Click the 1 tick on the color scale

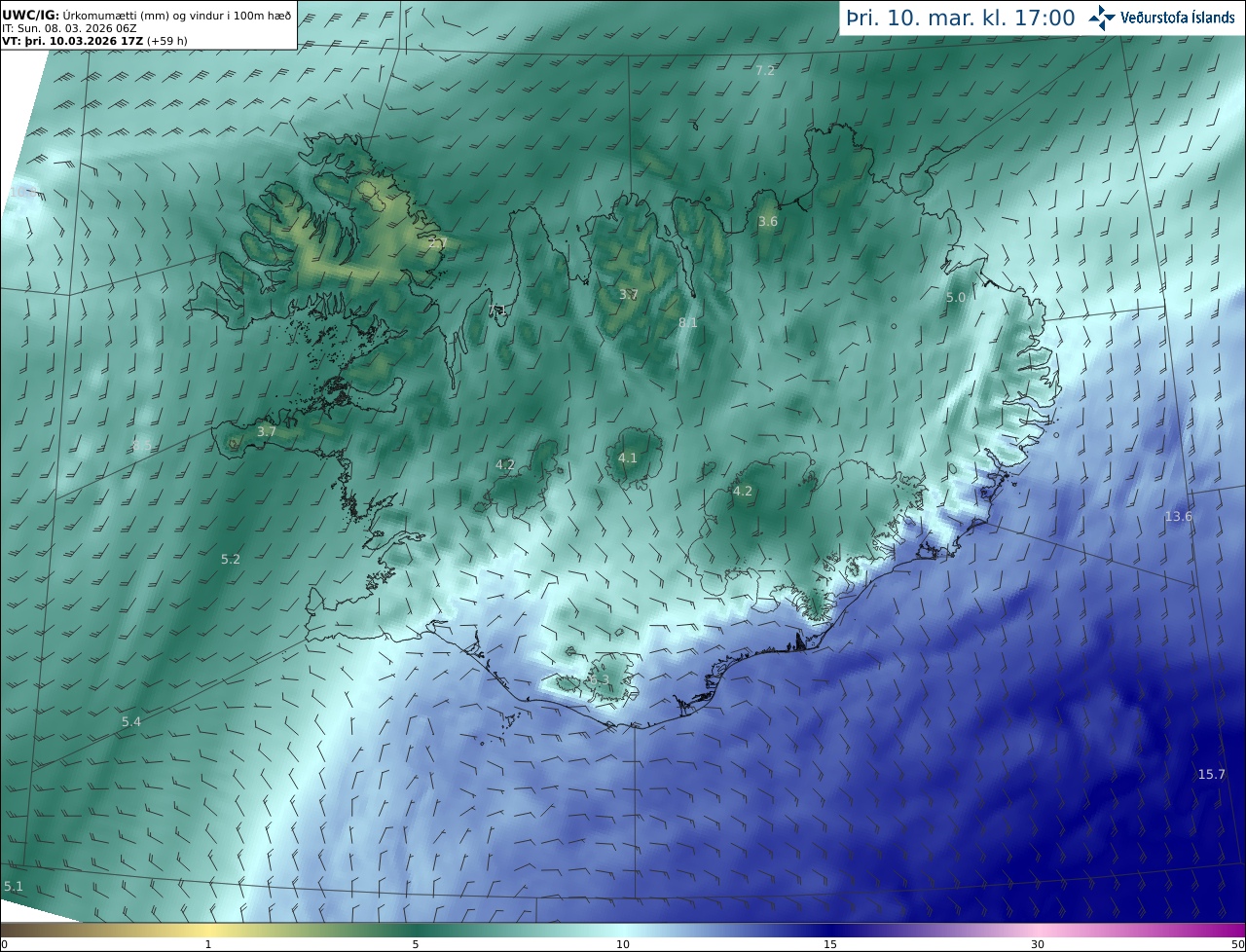pos(208,944)
